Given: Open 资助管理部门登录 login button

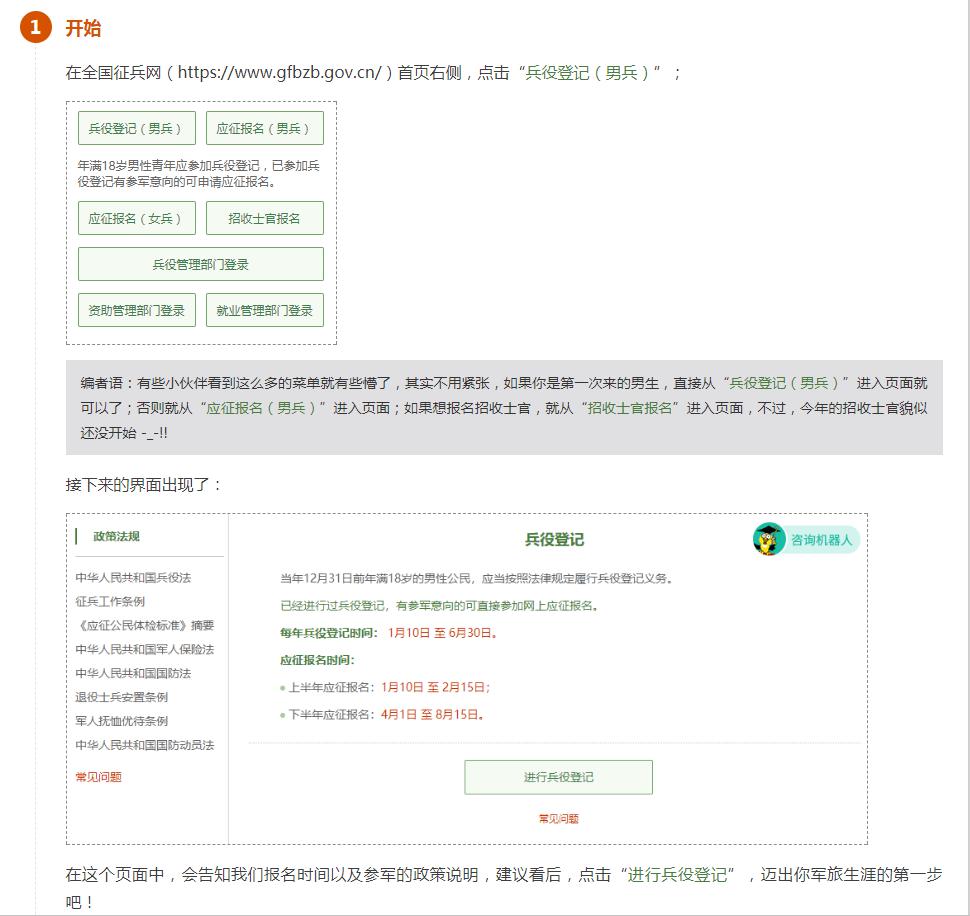Looking at the screenshot, I should (137, 310).
